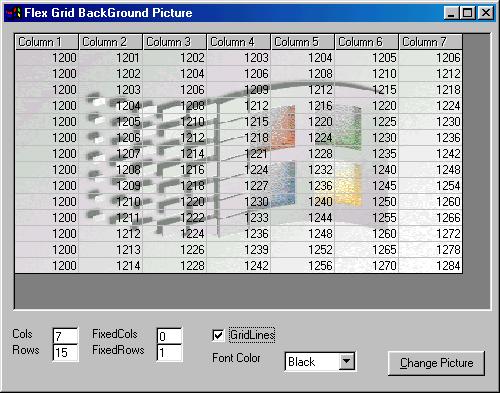Image resolution: width=500 pixels, height=393 pixels.
Task: Click the Cols input field
Action: tap(65, 336)
